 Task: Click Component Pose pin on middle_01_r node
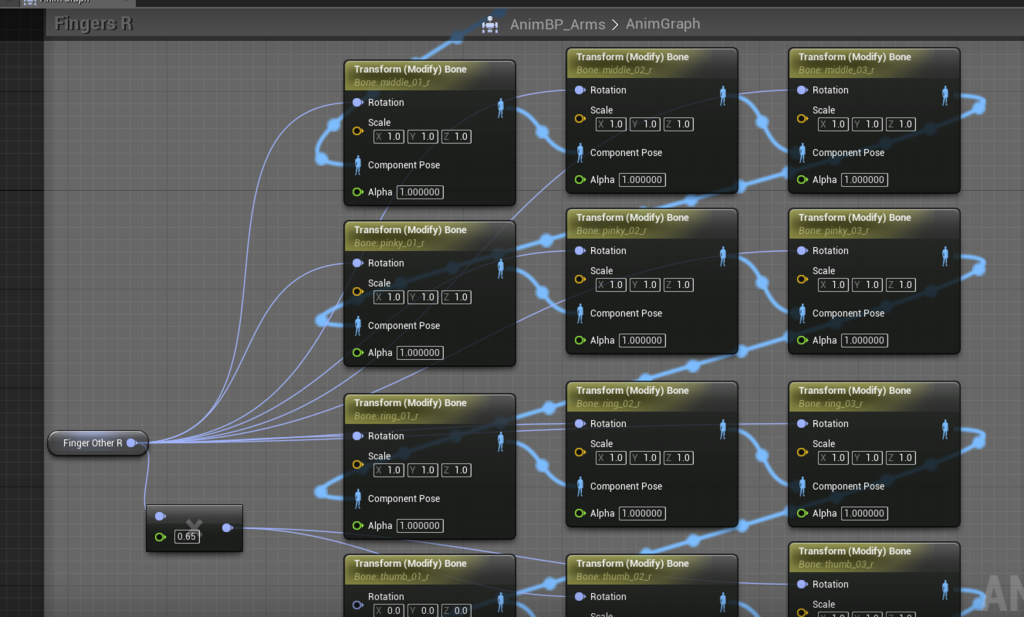pyautogui.click(x=357, y=165)
